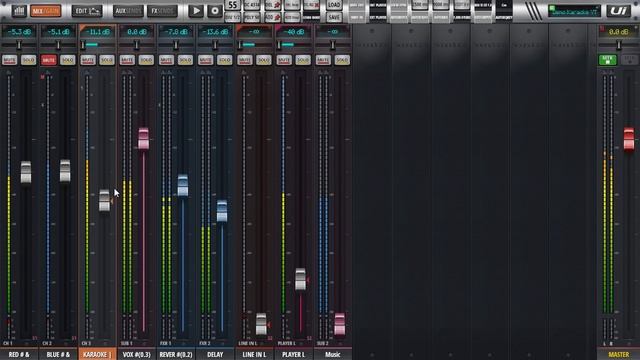This screenshot has height=360, width=640.
Task: Click the -13.6 dB level readout
Action: pyautogui.click(x=215, y=31)
